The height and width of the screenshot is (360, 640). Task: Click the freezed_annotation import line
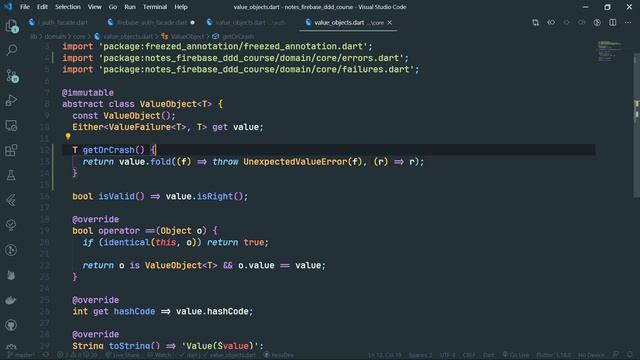point(217,47)
